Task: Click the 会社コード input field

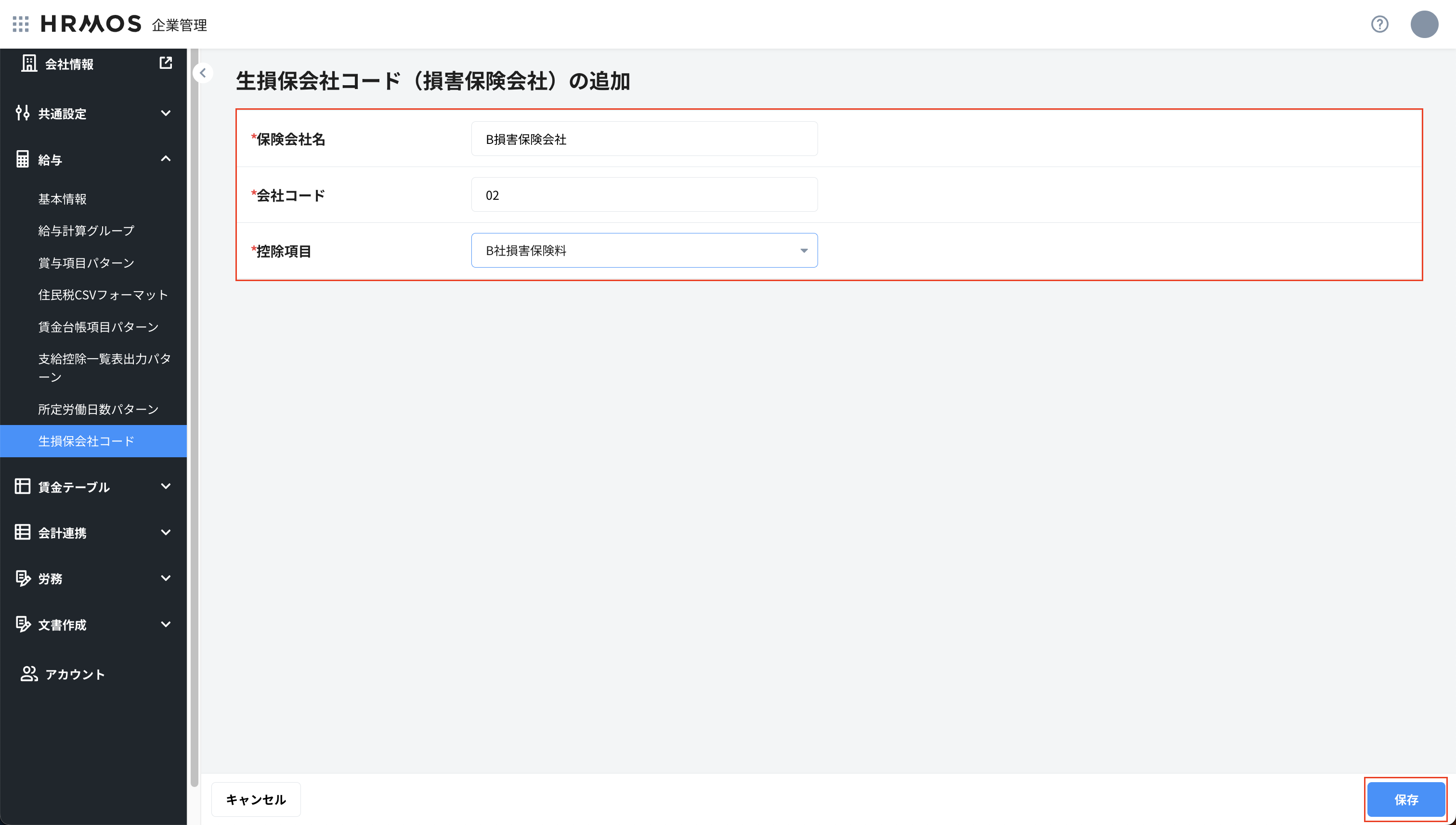Action: pyautogui.click(x=644, y=194)
